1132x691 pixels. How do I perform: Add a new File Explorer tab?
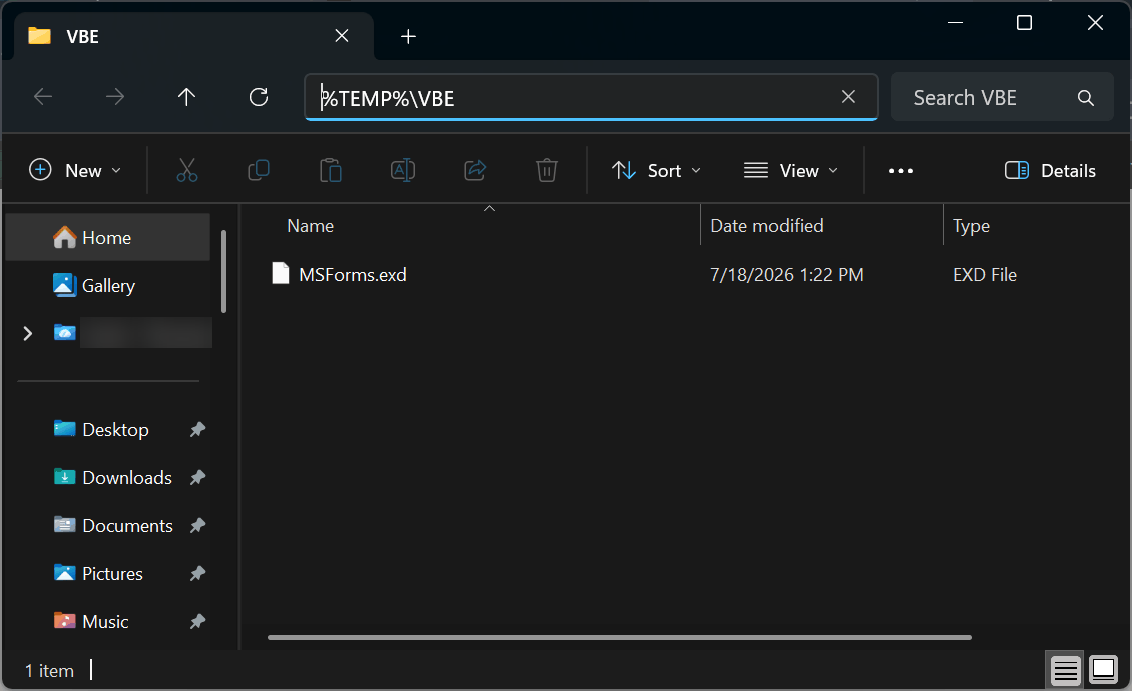(408, 36)
